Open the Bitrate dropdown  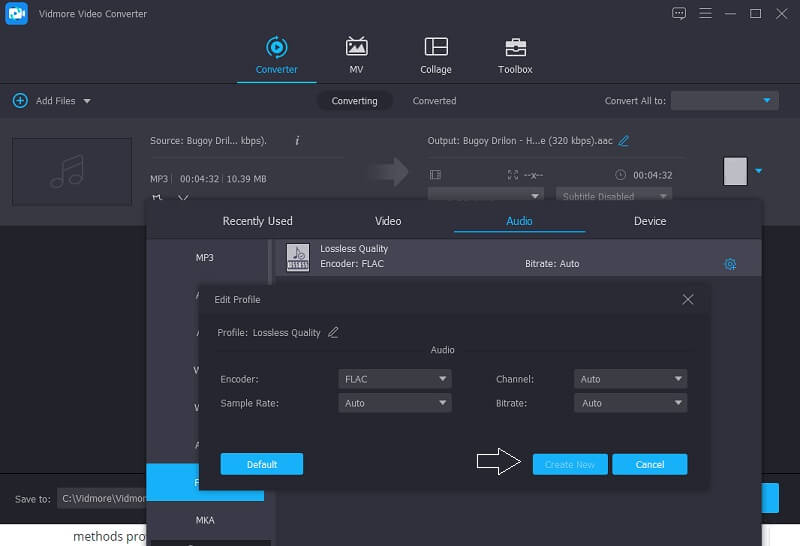coord(631,403)
